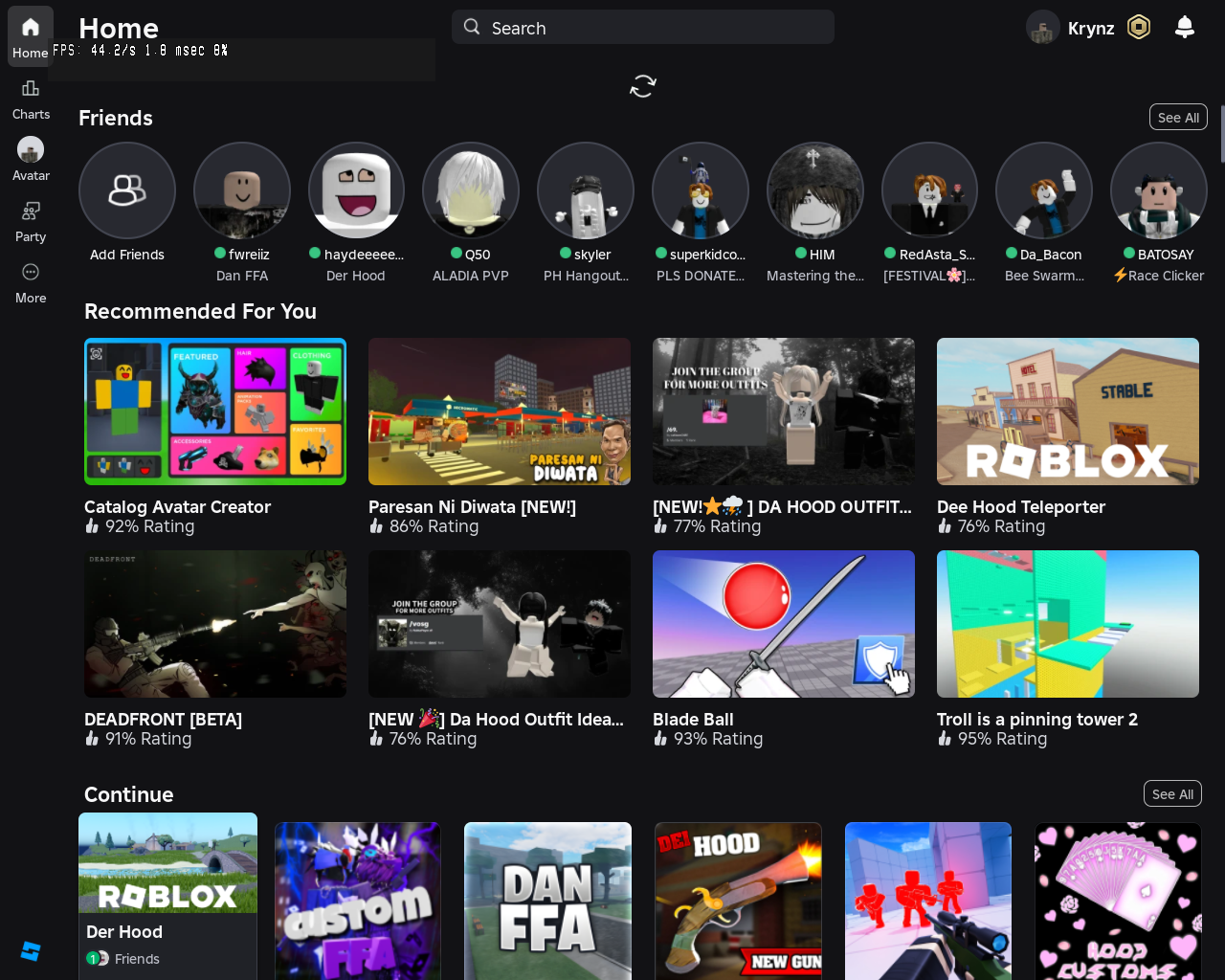Open friend haydeeeee's avatar
Screen dimensions: 1225x980
tap(356, 190)
